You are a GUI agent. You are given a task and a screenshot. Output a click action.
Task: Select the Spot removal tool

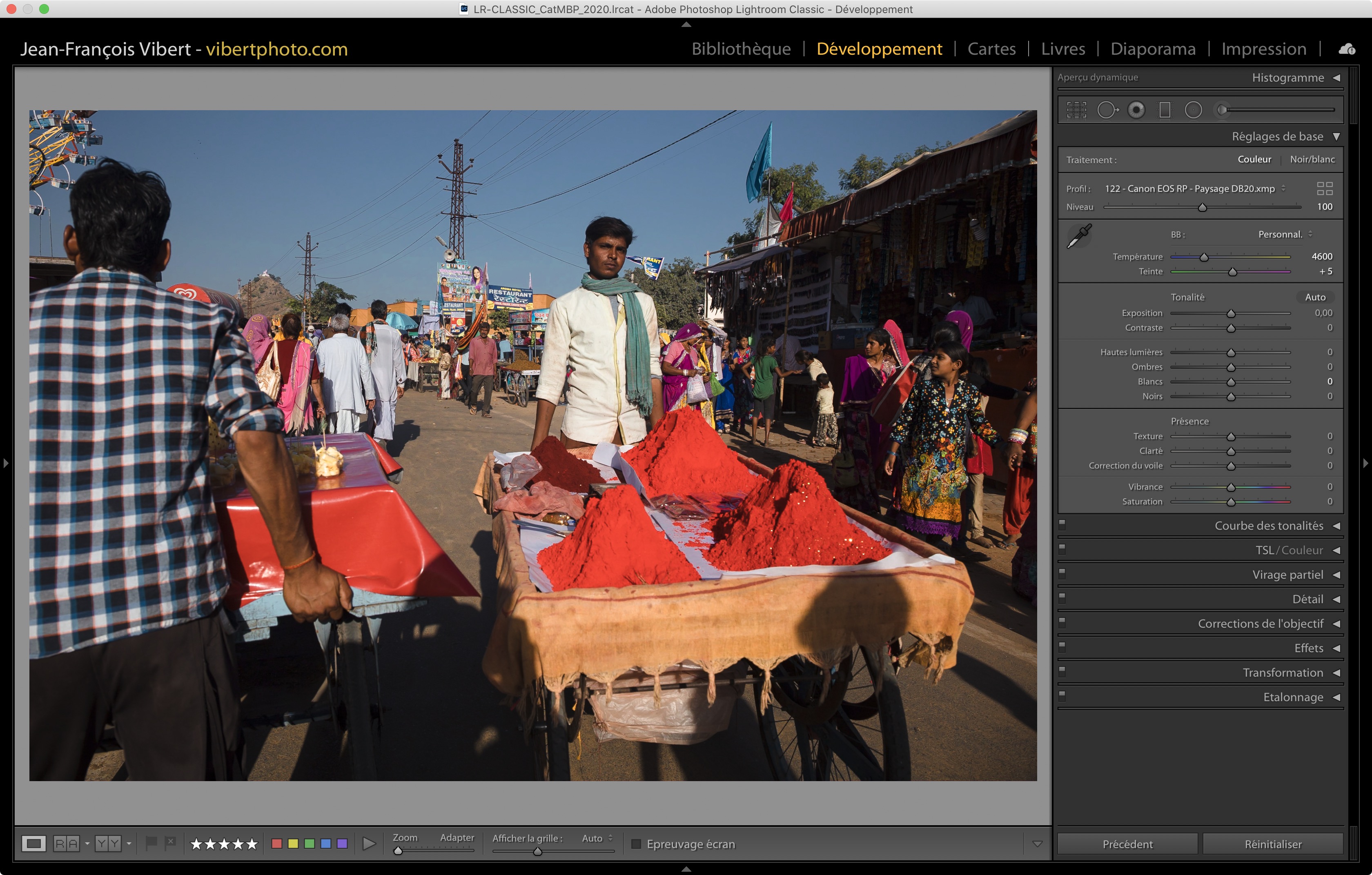tap(1107, 109)
